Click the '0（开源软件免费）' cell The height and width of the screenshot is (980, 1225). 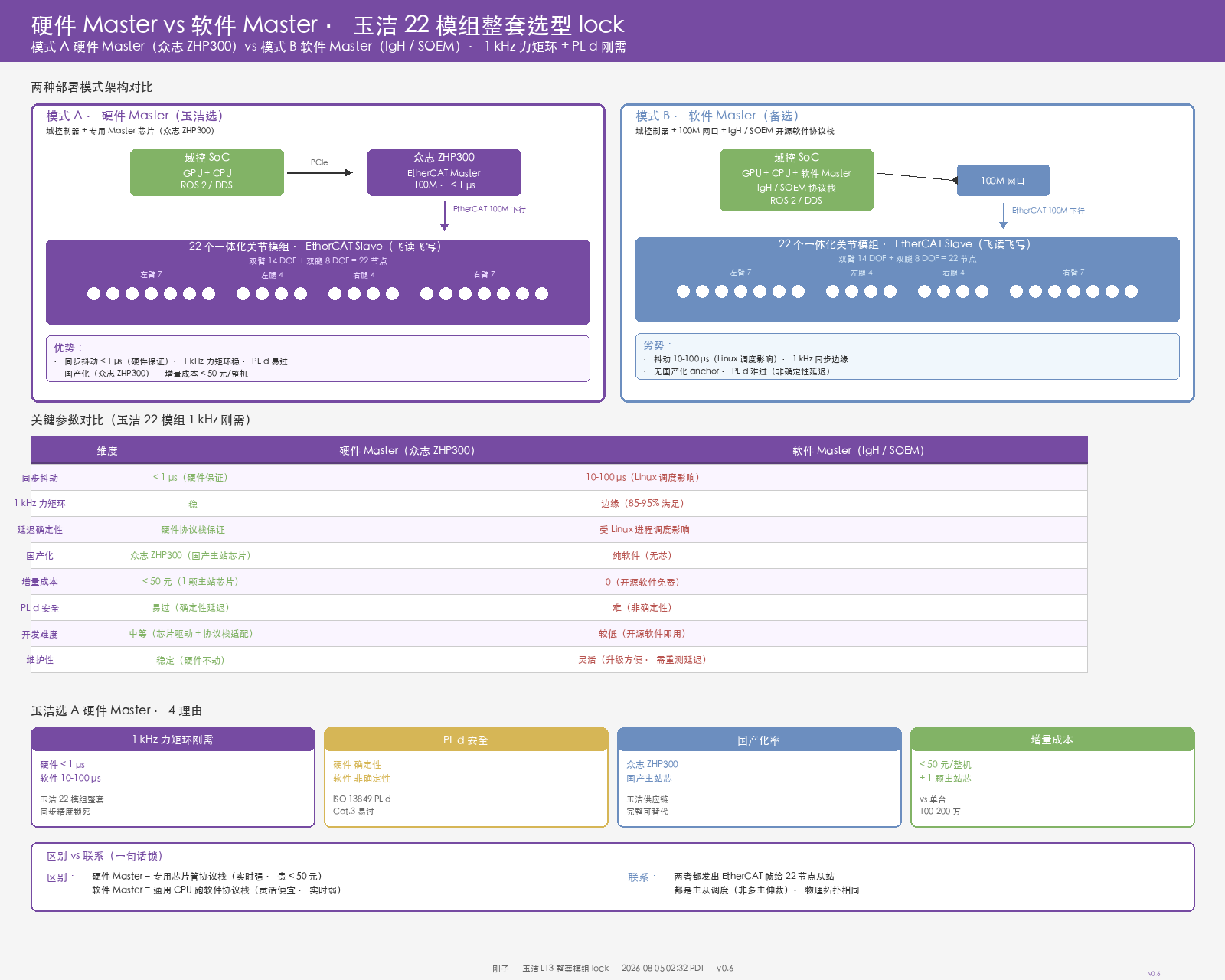(642, 582)
